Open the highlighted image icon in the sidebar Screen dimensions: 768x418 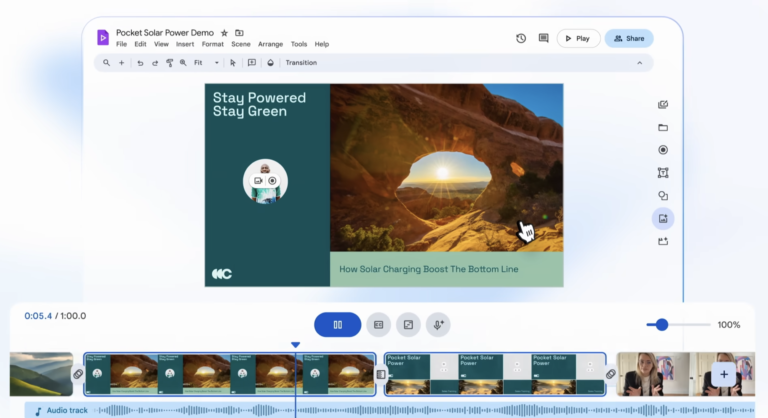[663, 219]
